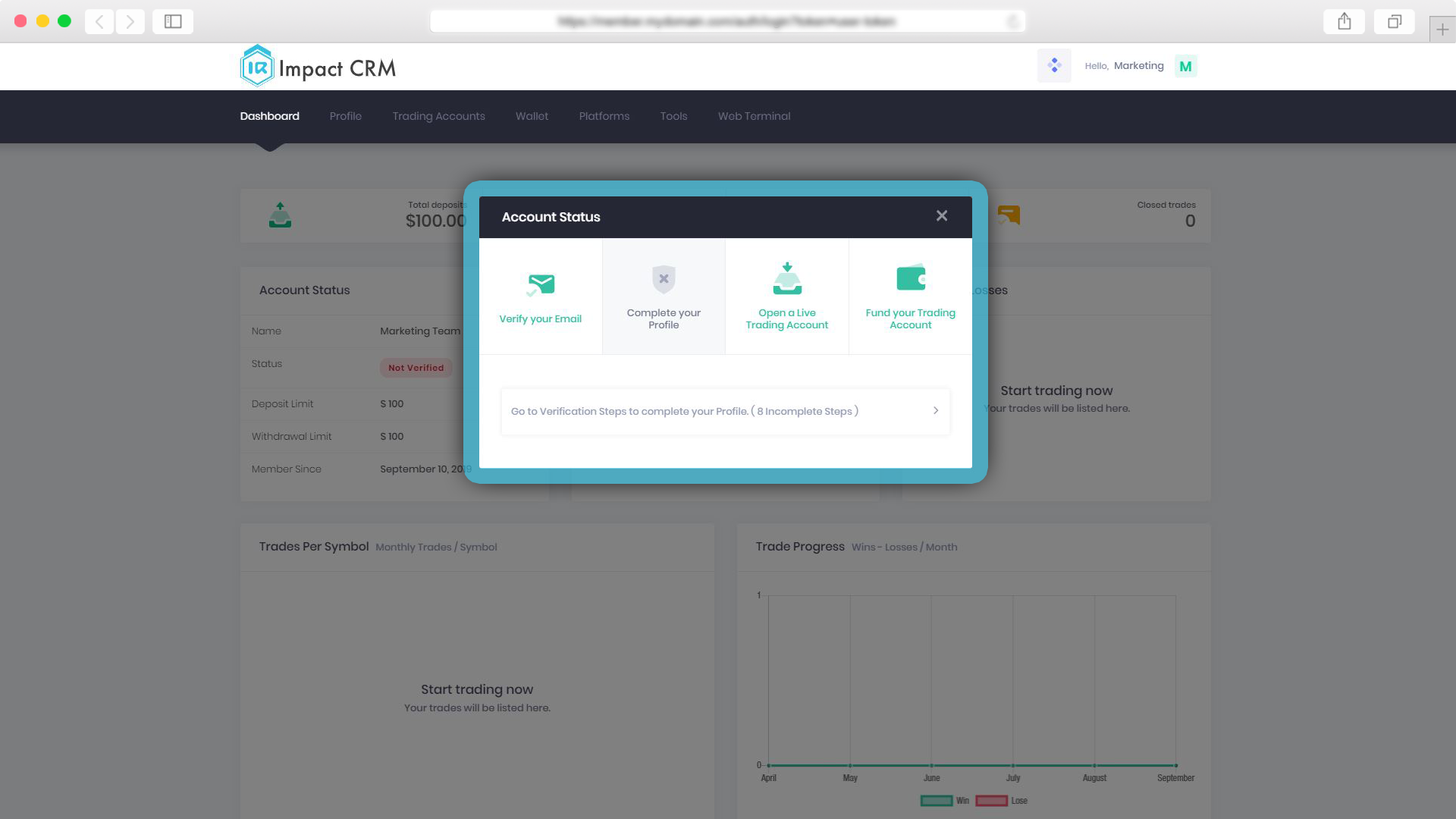This screenshot has width=1456, height=819.
Task: Close the Account Status modal
Action: point(941,215)
